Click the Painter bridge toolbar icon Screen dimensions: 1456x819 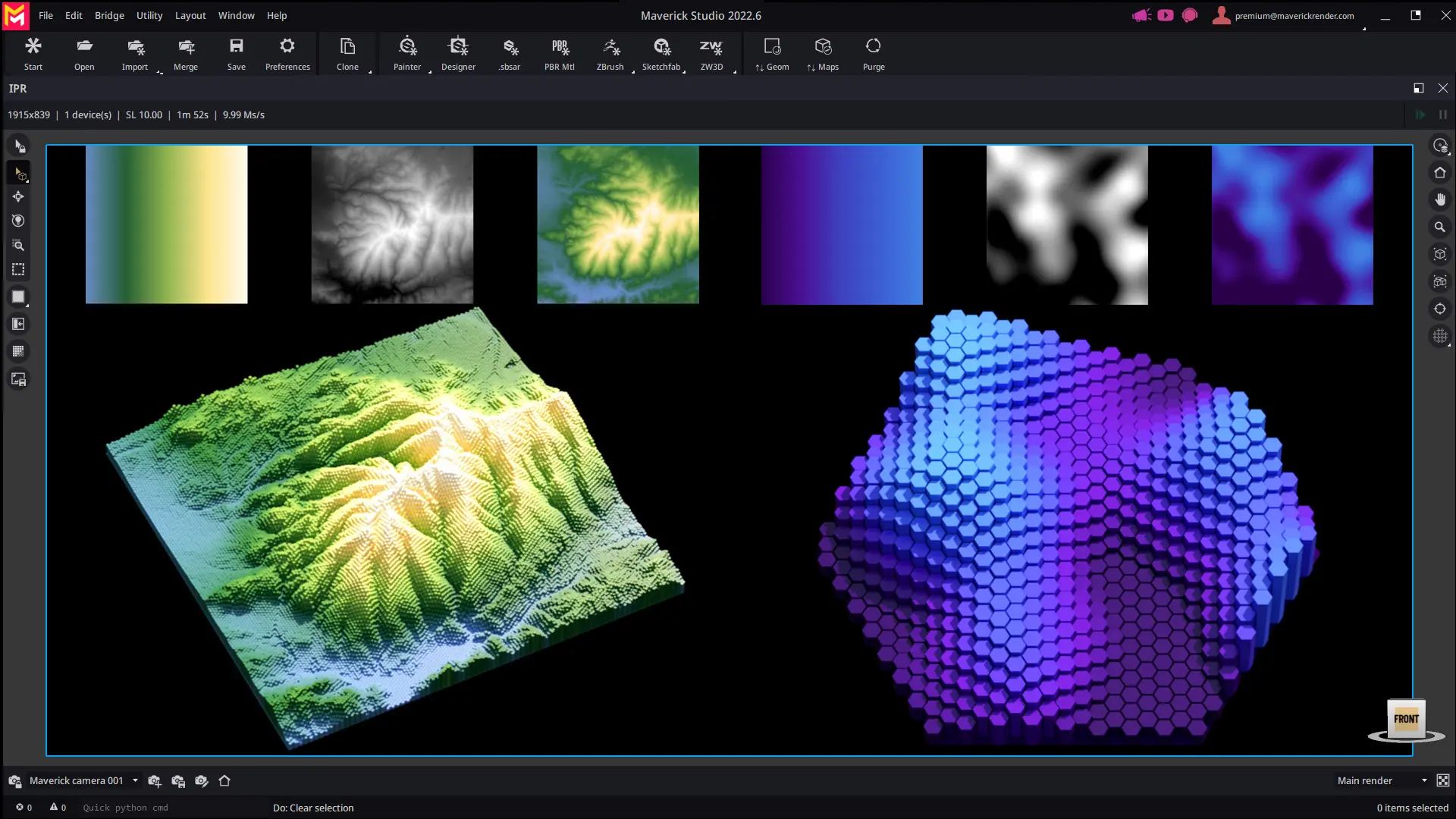(407, 53)
